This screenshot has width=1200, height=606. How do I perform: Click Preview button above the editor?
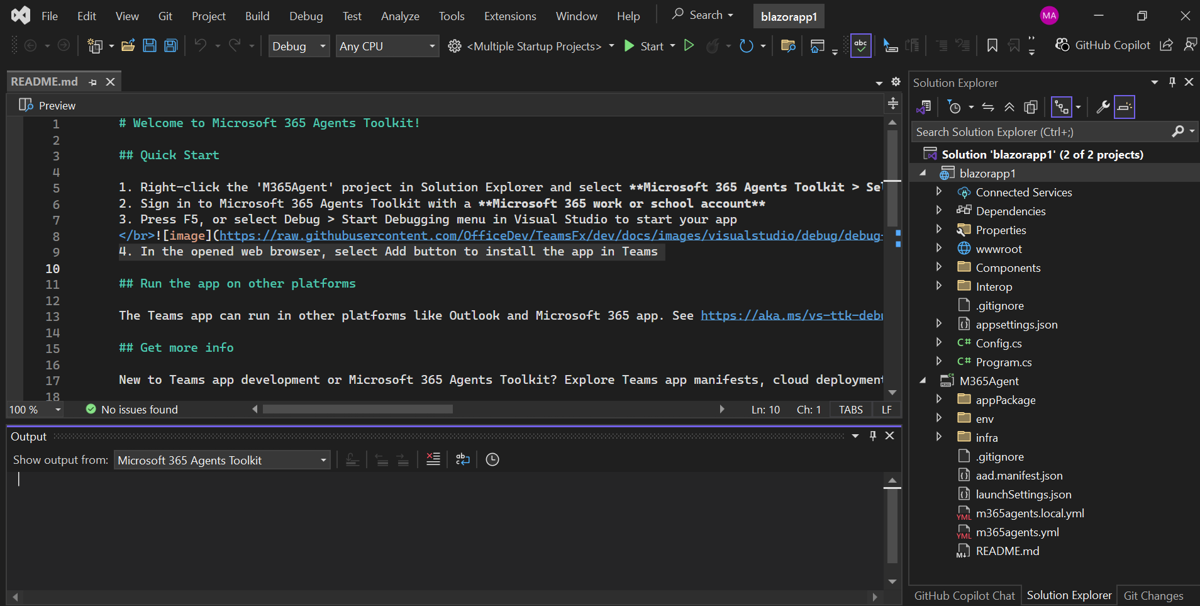click(x=48, y=105)
